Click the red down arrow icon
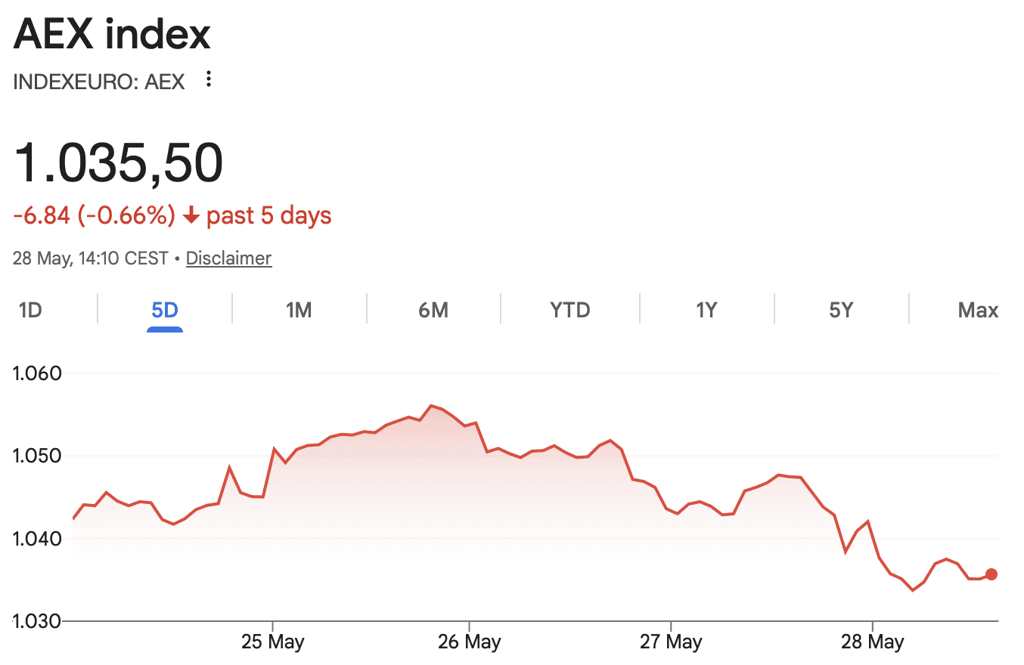This screenshot has height=665, width=1024. [x=191, y=215]
